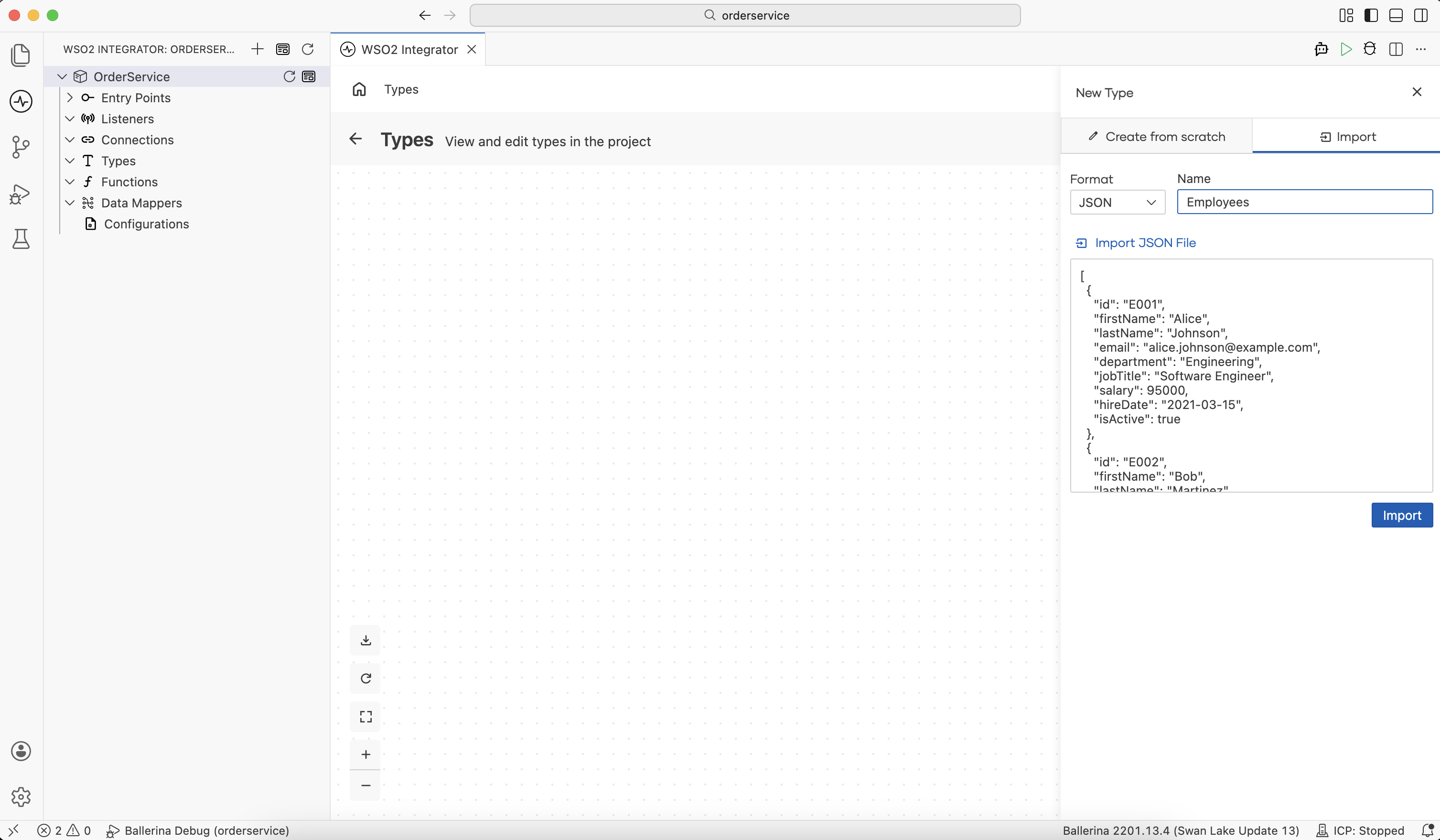Add new artifact with plus icon
Viewport: 1440px width, 840px height.
[257, 49]
